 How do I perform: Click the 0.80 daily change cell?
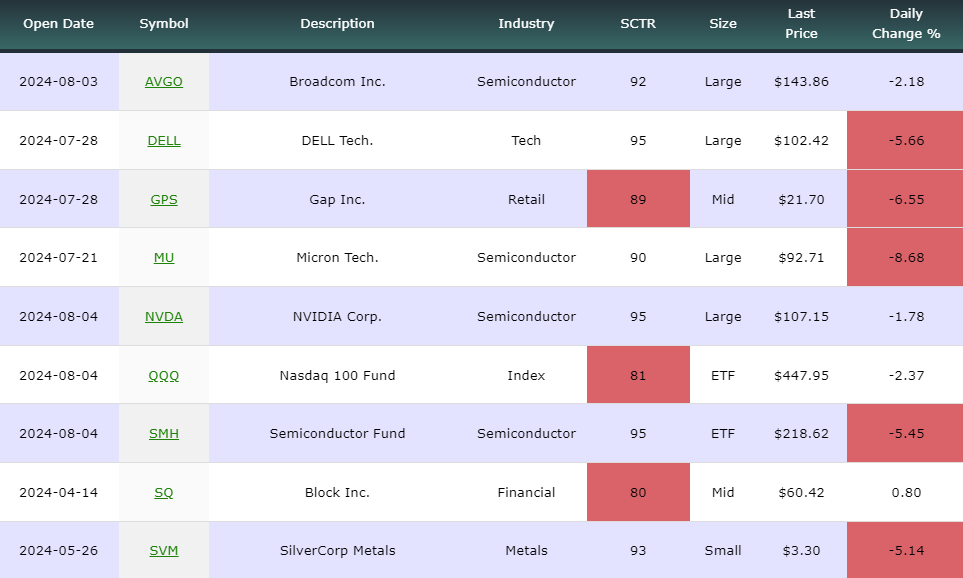[906, 493]
